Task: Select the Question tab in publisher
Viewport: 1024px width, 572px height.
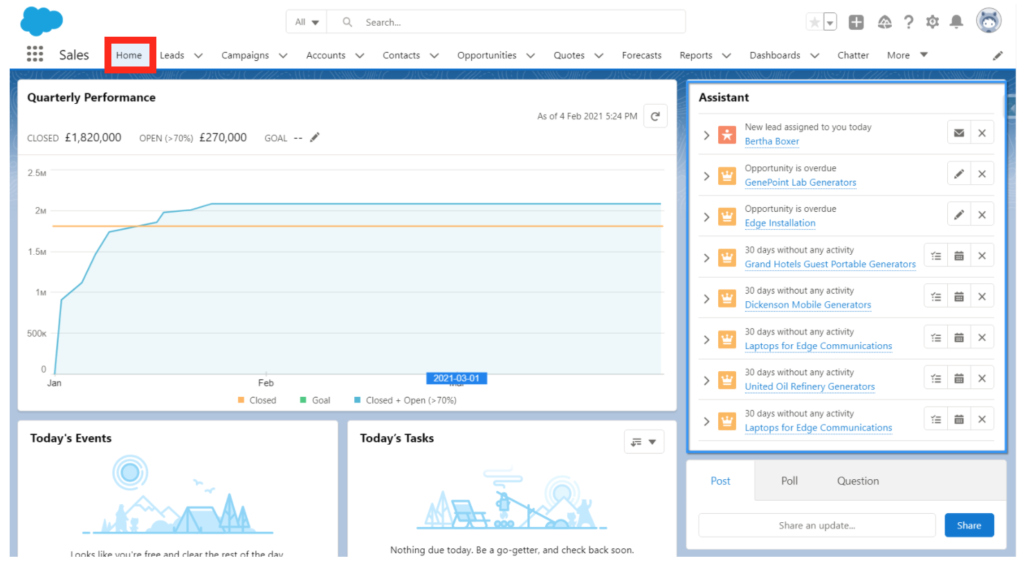Action: pos(857,481)
